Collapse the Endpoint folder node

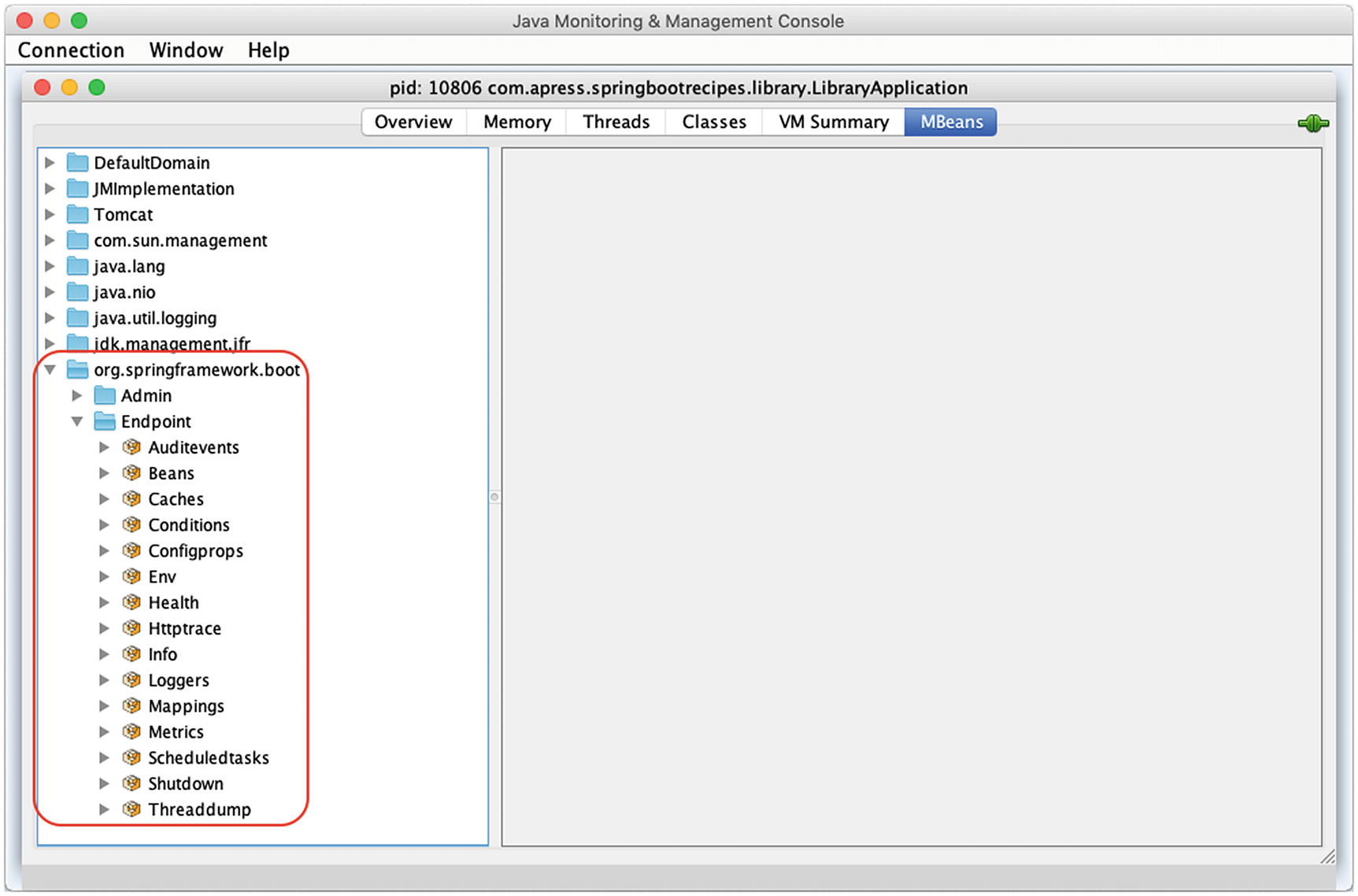pyautogui.click(x=77, y=421)
